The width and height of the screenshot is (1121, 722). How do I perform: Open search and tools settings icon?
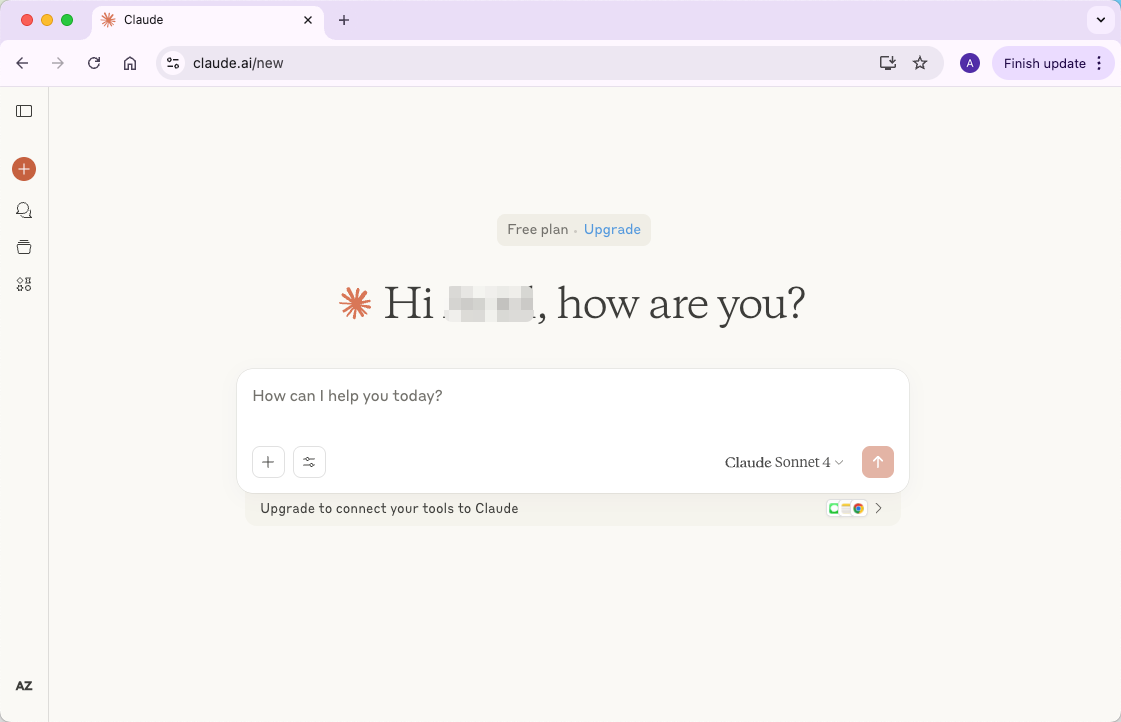tap(309, 462)
